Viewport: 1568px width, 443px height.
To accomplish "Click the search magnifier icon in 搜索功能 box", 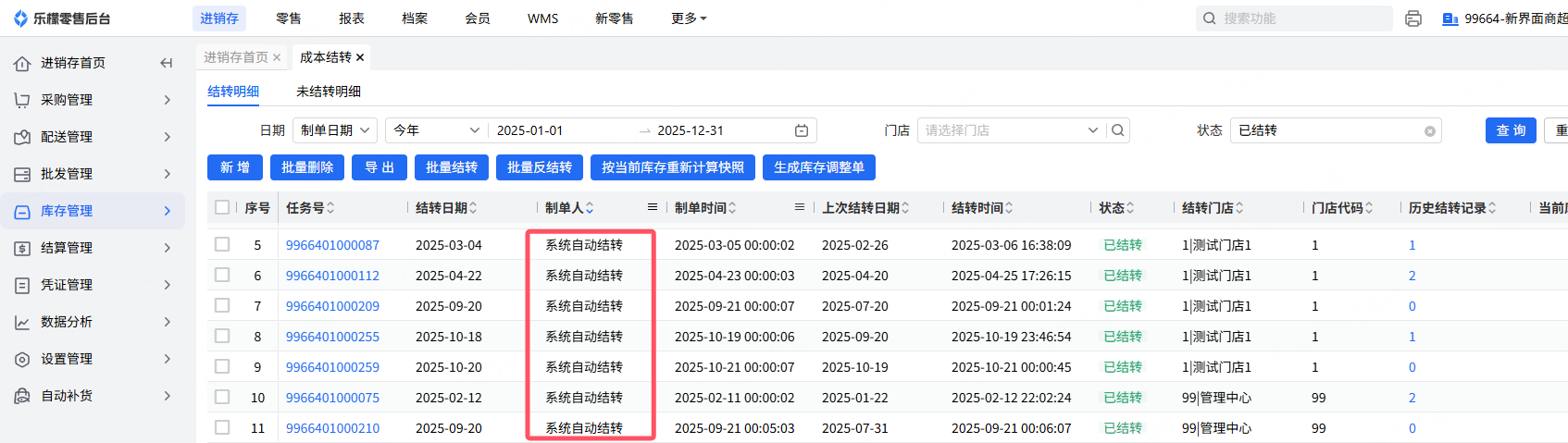I will pos(1210,18).
